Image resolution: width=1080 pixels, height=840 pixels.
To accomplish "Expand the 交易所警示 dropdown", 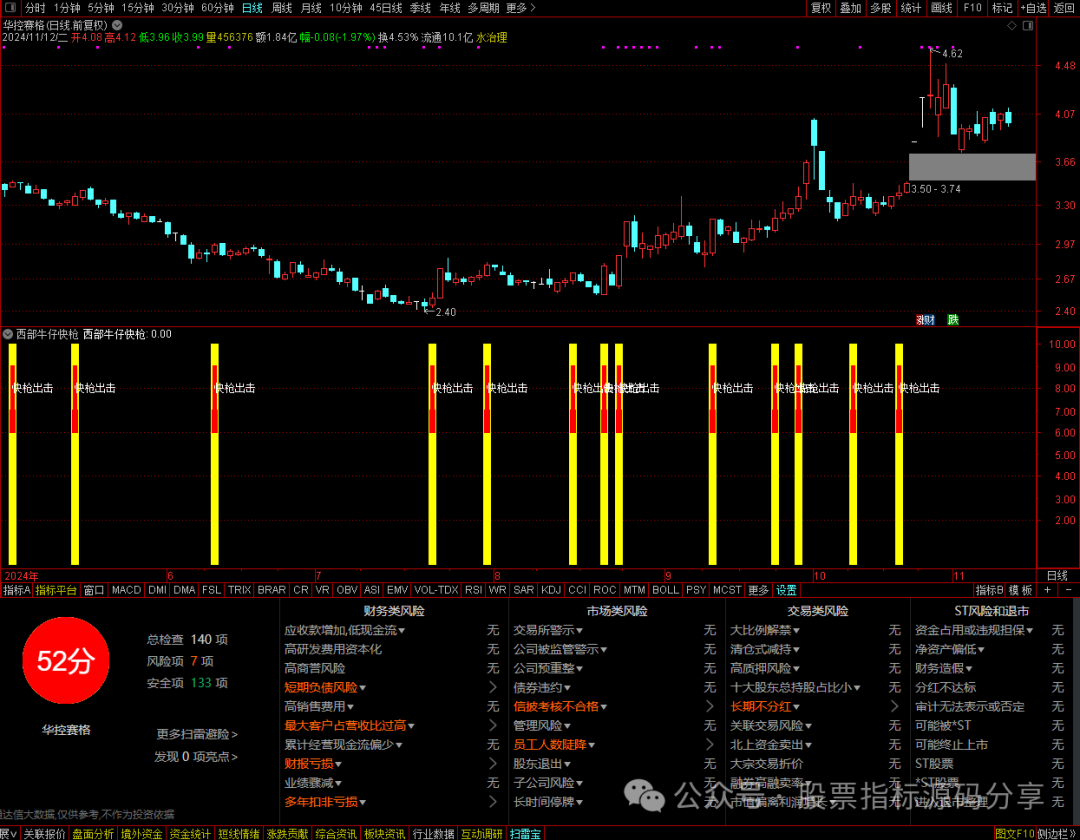I will pos(548,630).
